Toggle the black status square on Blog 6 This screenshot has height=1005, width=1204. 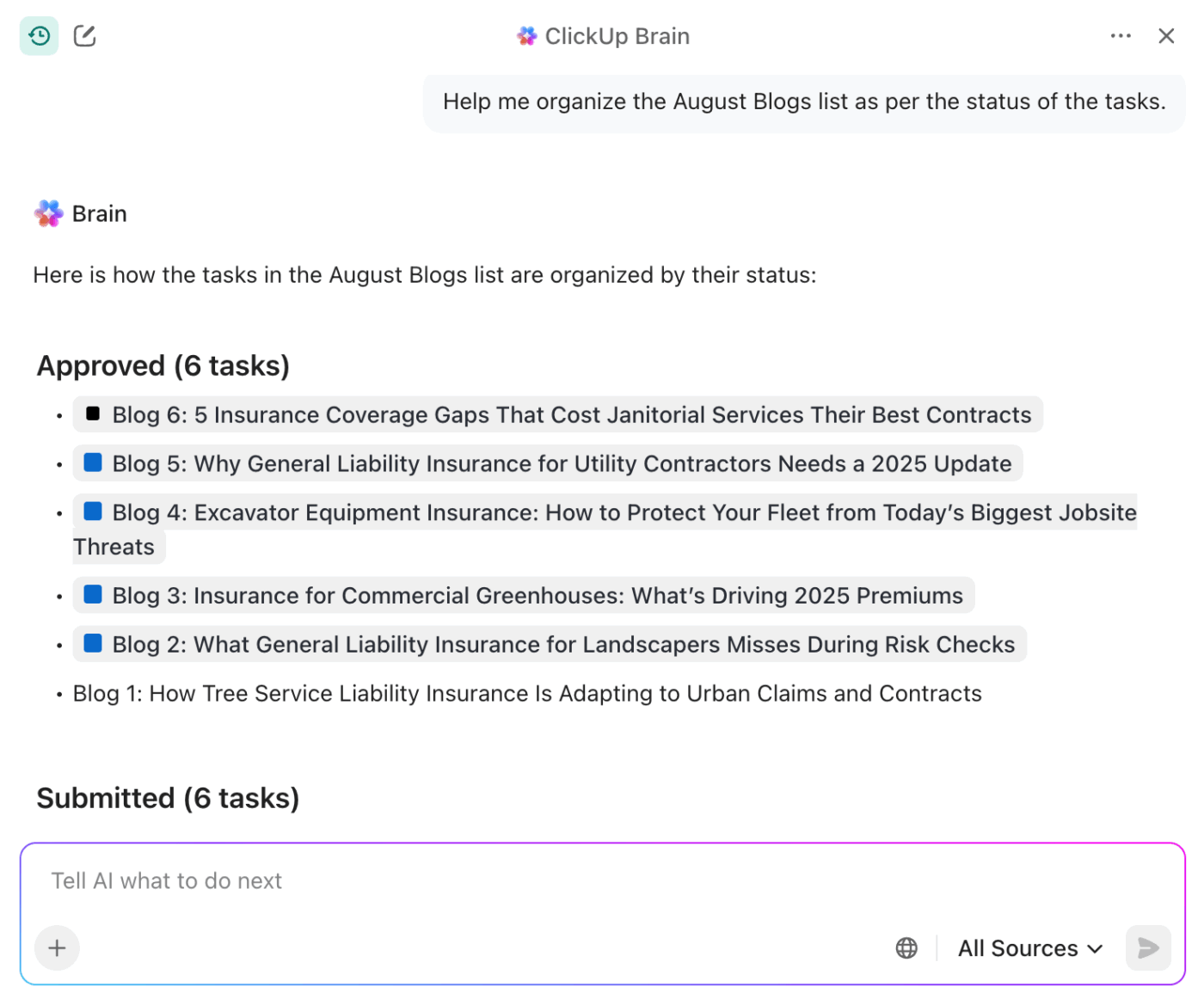coord(93,414)
